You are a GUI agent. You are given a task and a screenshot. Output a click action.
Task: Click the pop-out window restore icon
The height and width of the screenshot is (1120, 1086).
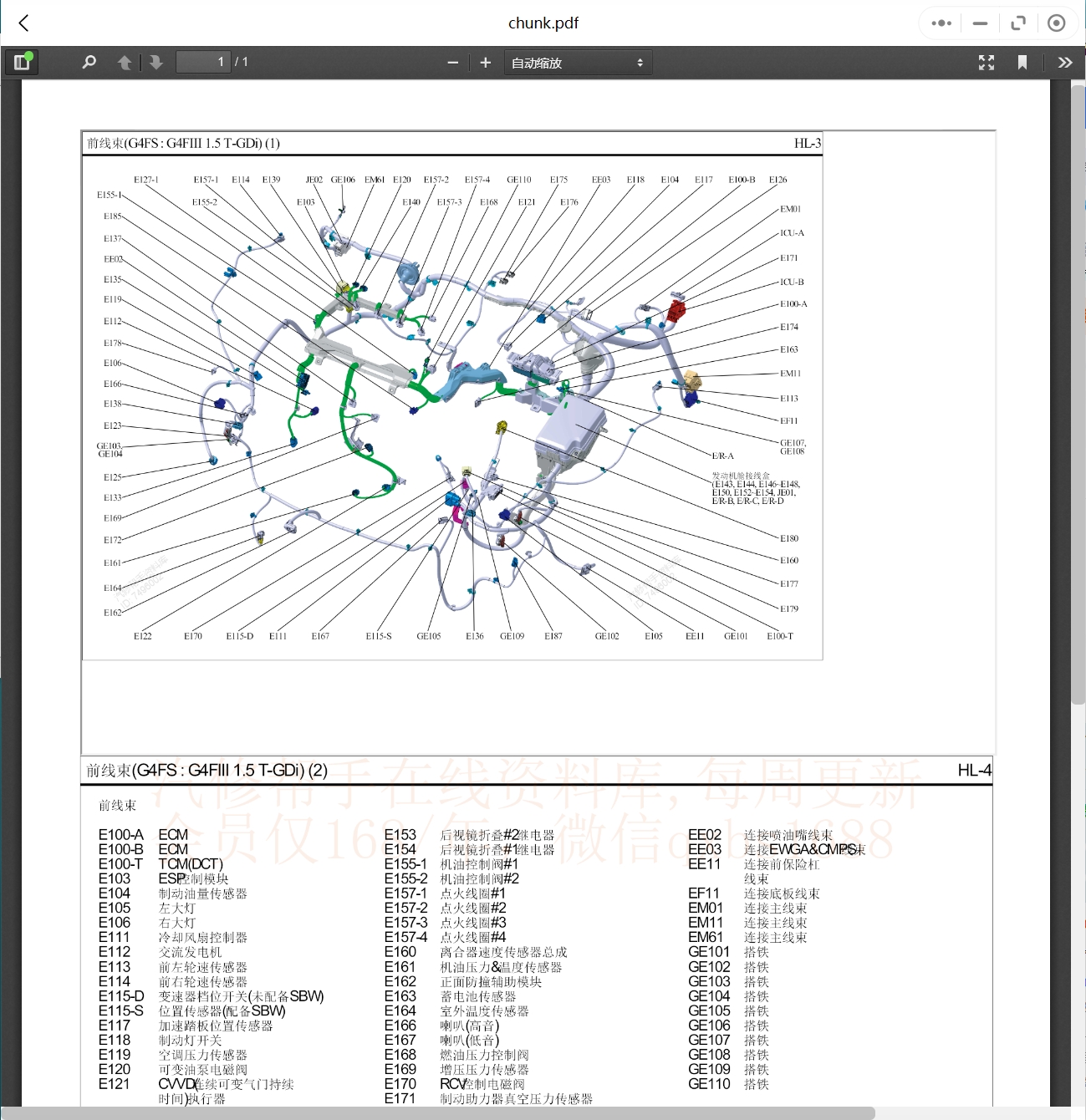tap(1017, 23)
